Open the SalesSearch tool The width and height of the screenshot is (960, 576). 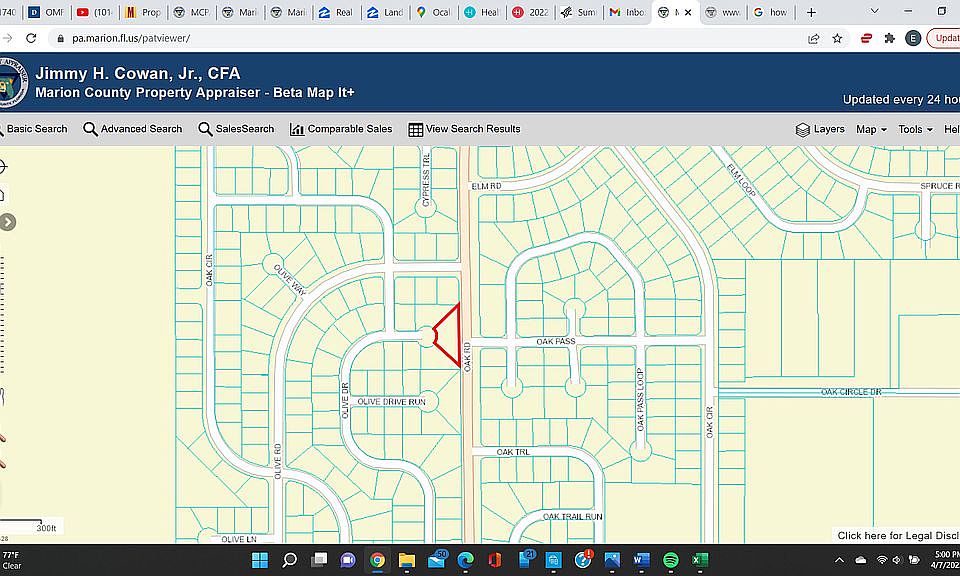[x=236, y=129]
